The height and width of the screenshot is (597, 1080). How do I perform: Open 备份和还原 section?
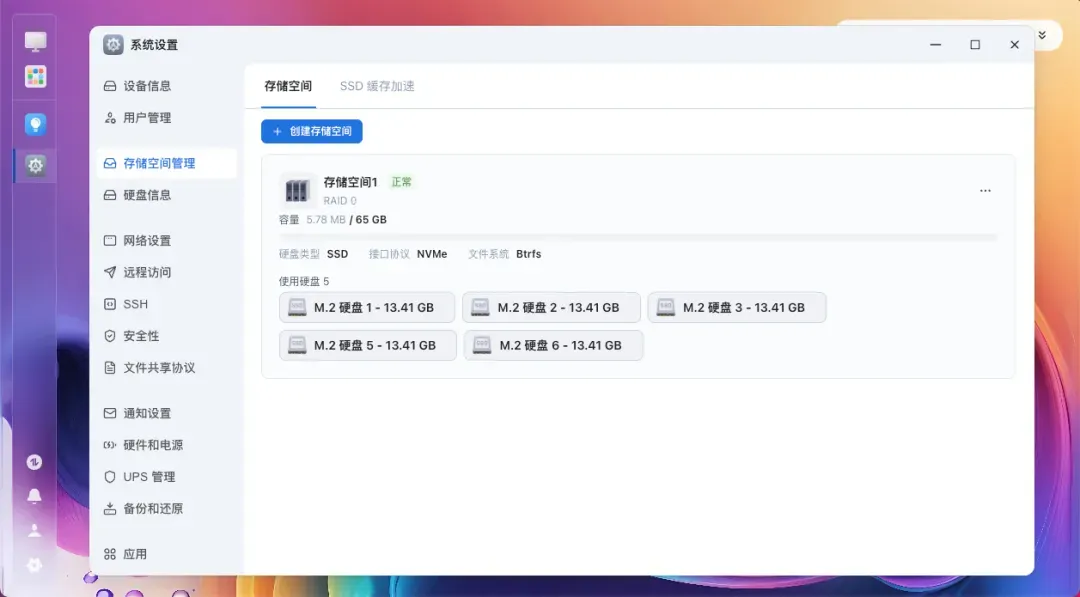click(x=153, y=509)
